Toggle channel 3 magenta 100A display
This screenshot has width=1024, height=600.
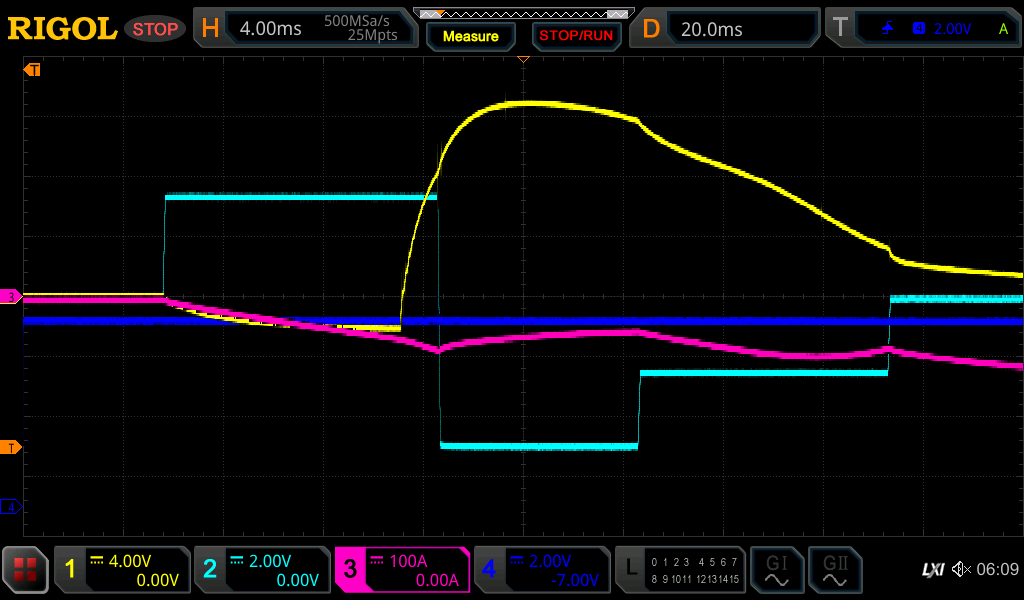tap(402, 570)
